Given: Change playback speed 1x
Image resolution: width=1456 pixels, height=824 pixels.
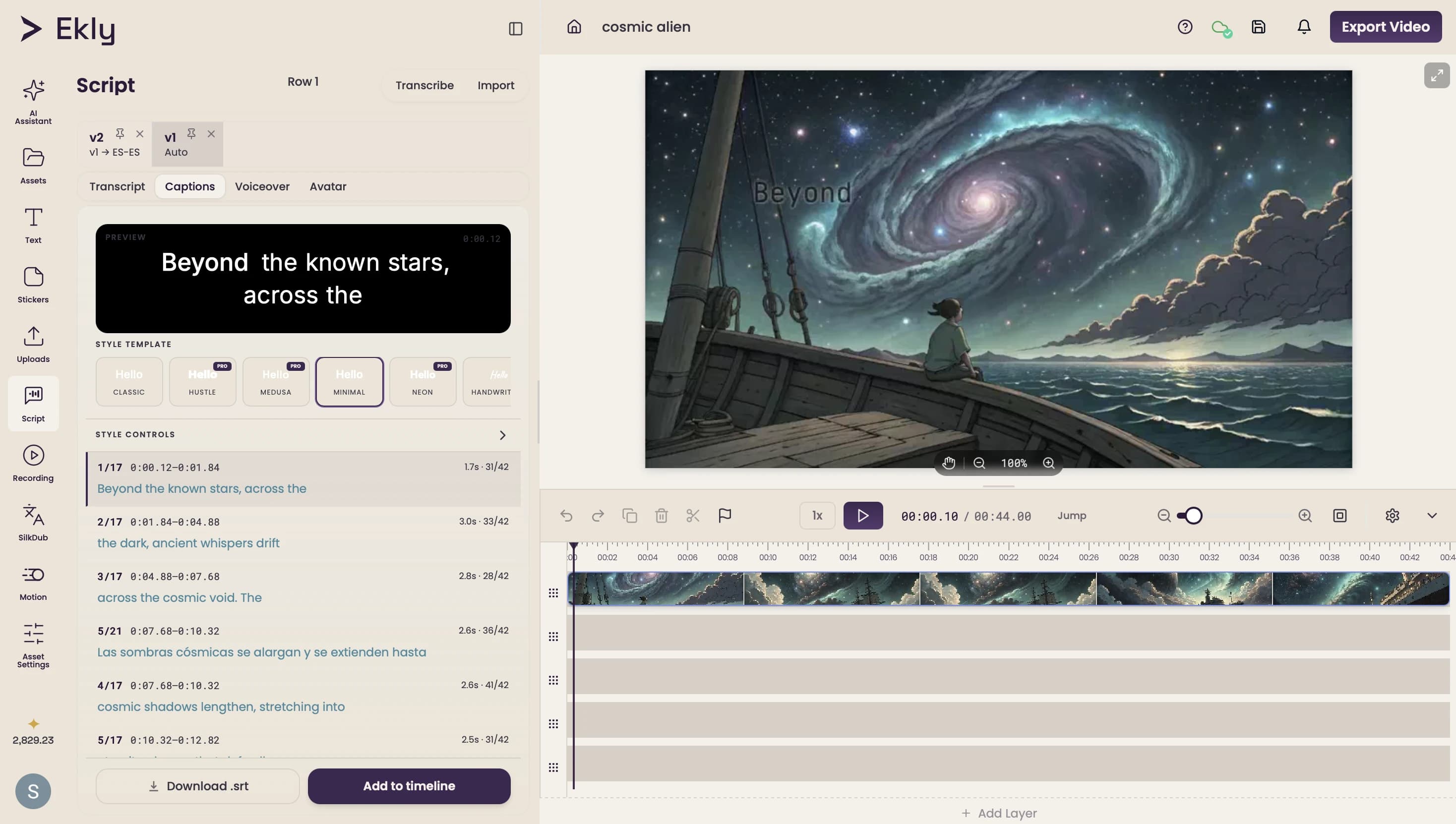Looking at the screenshot, I should 817,516.
